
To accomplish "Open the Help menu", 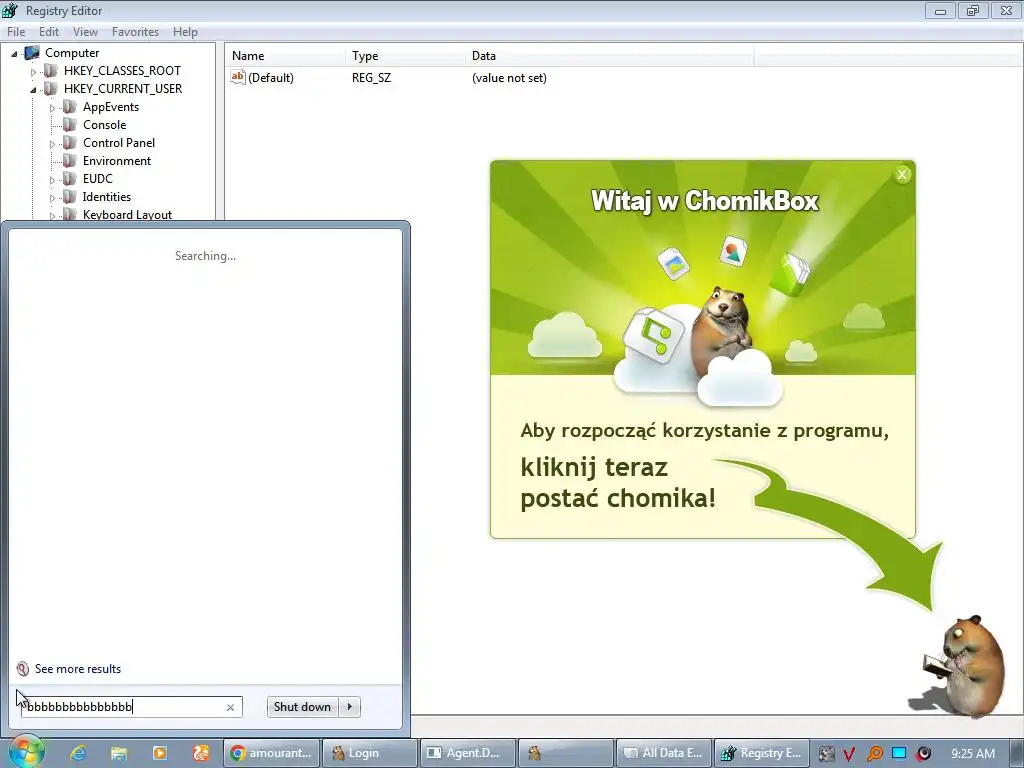I will [185, 31].
